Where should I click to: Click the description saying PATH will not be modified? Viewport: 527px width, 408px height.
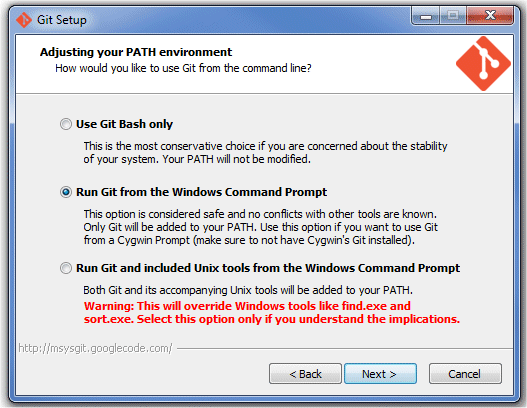tap(265, 152)
